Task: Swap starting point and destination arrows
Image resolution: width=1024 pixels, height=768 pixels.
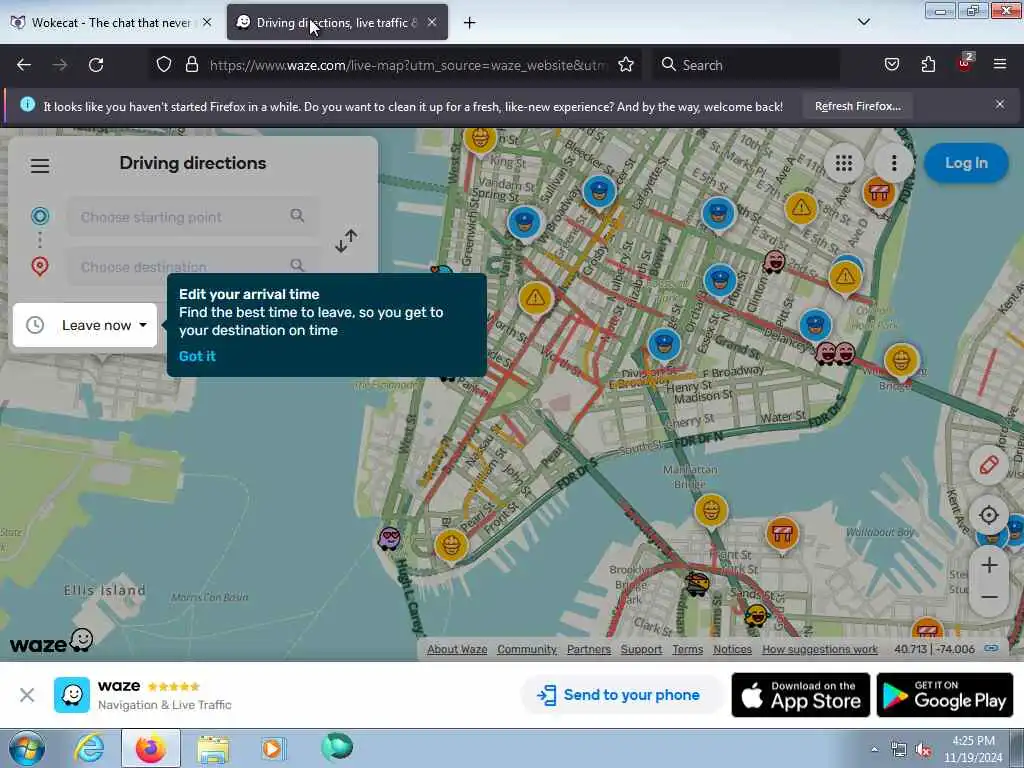Action: pyautogui.click(x=346, y=240)
